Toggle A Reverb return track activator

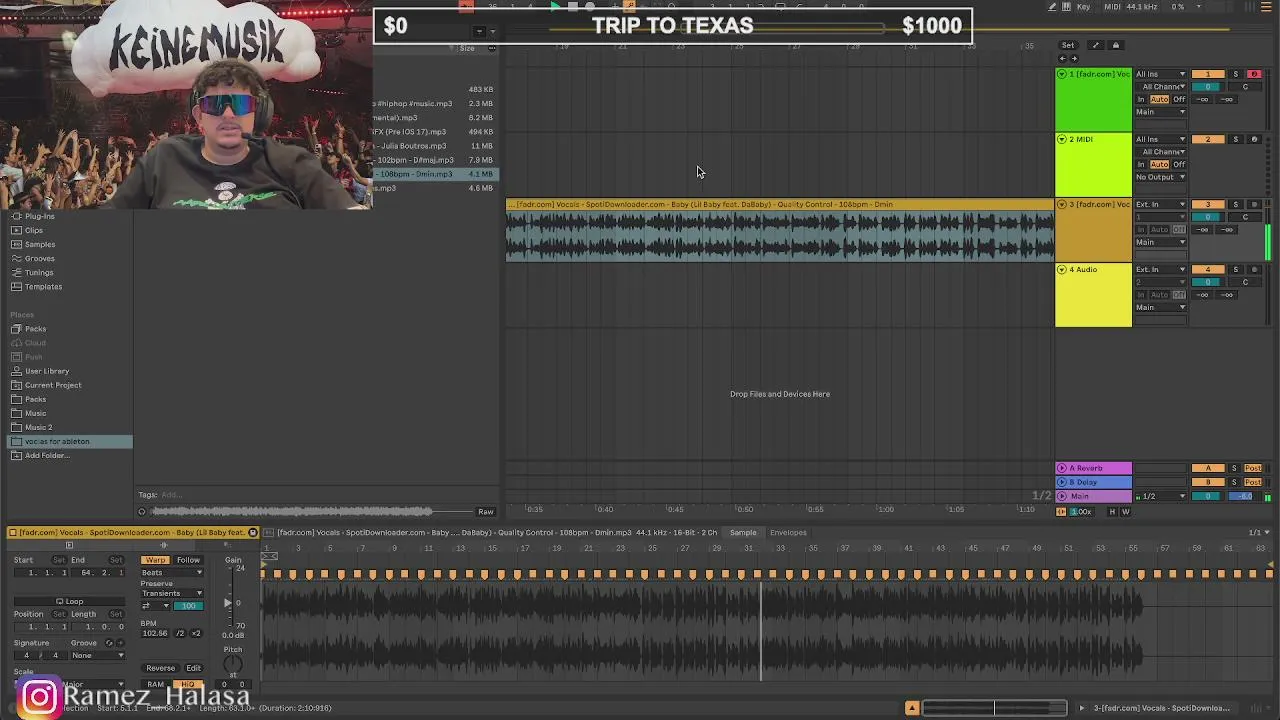click(1207, 468)
